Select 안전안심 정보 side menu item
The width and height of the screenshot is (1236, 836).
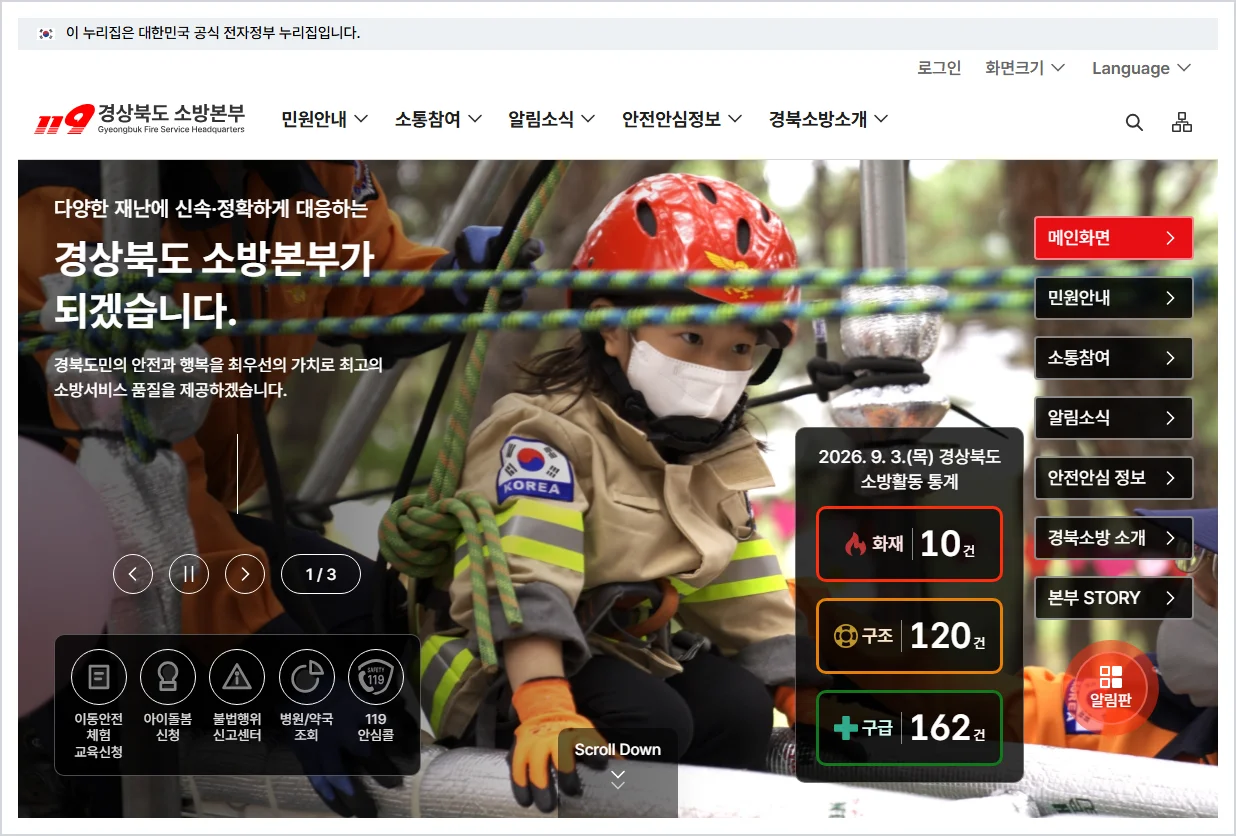click(x=1113, y=478)
